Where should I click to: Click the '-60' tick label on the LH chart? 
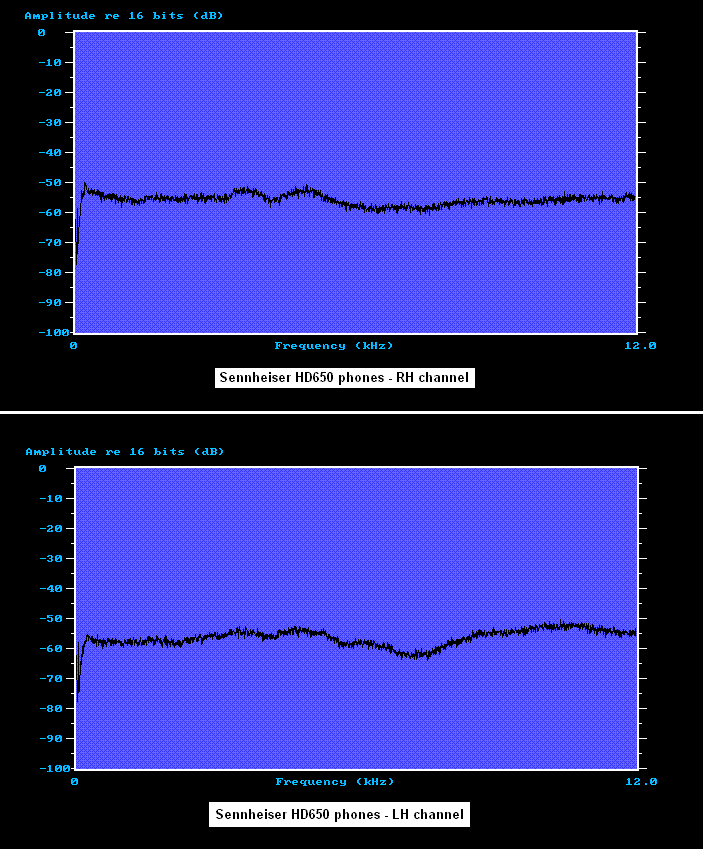(x=51, y=648)
